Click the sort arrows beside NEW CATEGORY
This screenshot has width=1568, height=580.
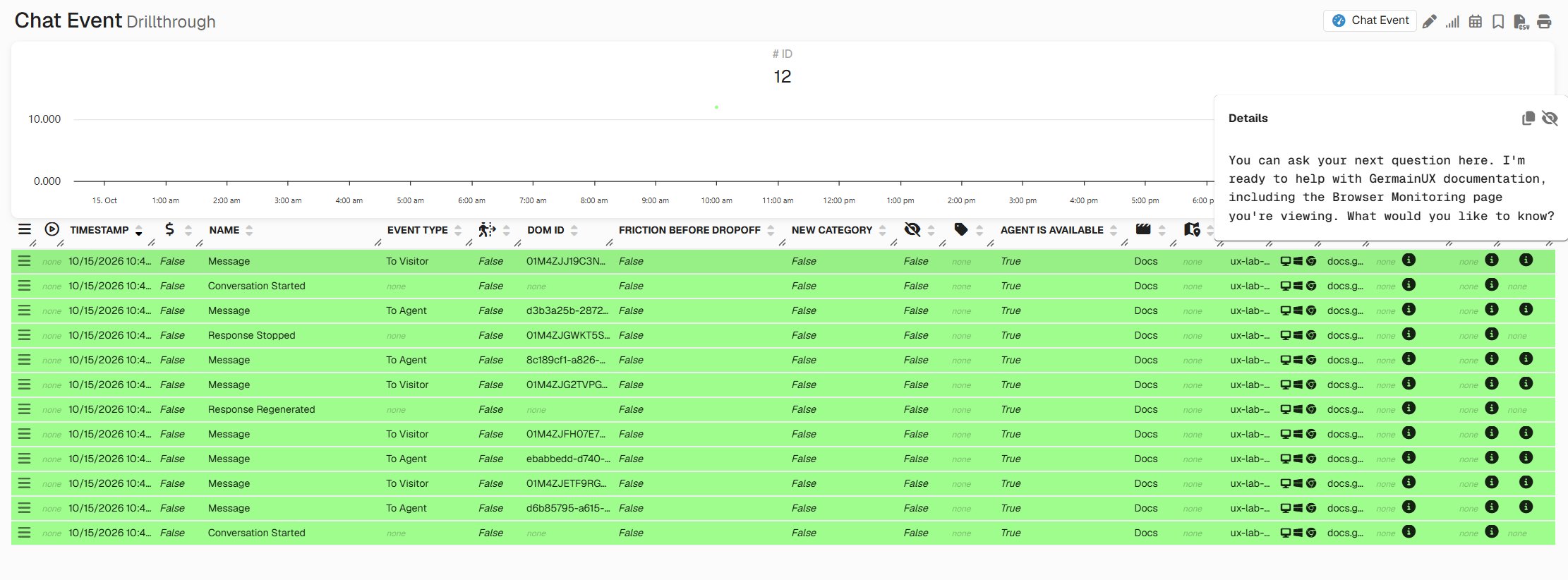click(883, 230)
